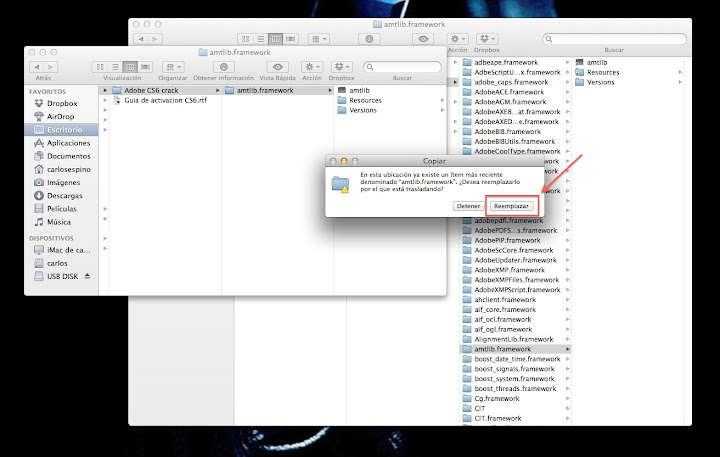720x457 pixels.
Task: Select Dropbox in the Favoritos sidebar
Action: 61,103
